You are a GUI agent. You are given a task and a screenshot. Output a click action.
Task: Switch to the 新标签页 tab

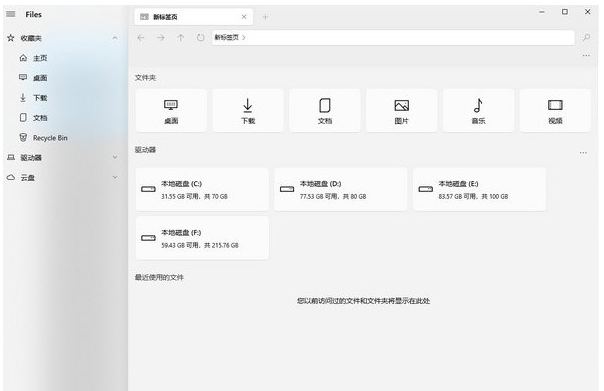click(x=194, y=17)
